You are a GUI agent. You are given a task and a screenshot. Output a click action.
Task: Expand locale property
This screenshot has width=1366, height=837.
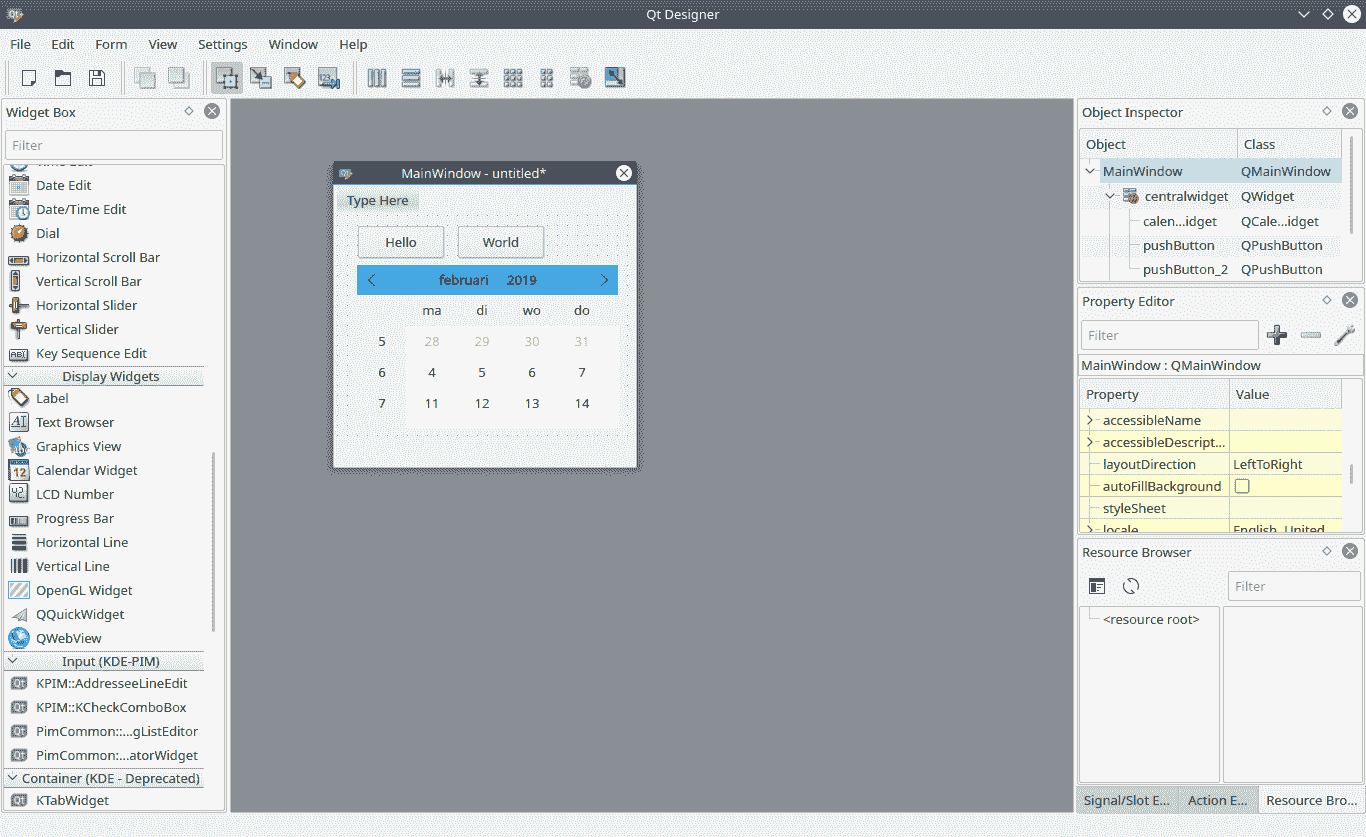pos(1090,529)
